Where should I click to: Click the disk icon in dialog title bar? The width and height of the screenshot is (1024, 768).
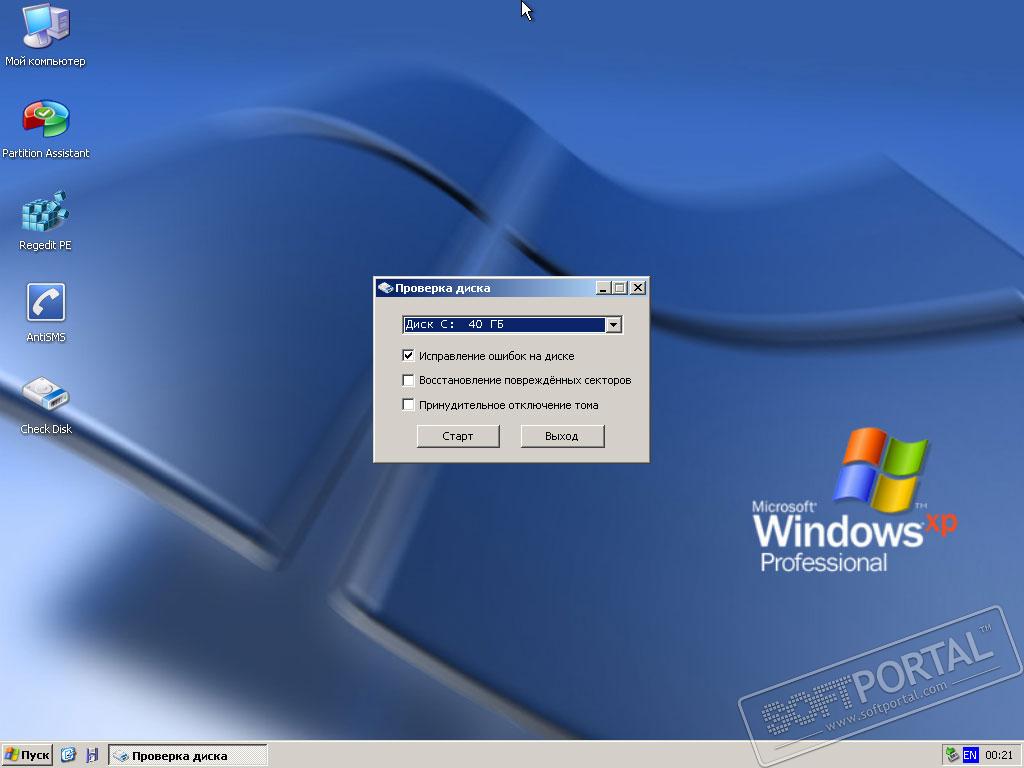pyautogui.click(x=385, y=288)
